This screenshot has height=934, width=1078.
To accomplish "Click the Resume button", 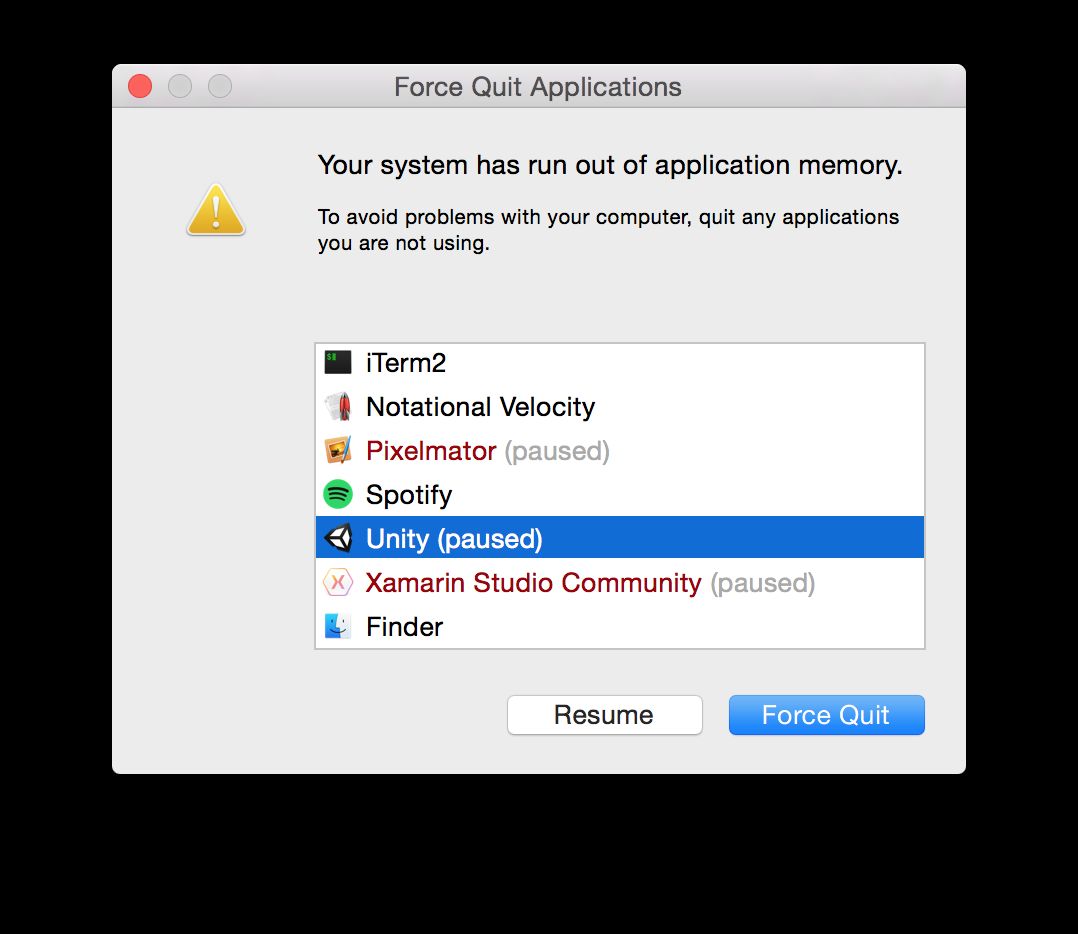I will [605, 715].
